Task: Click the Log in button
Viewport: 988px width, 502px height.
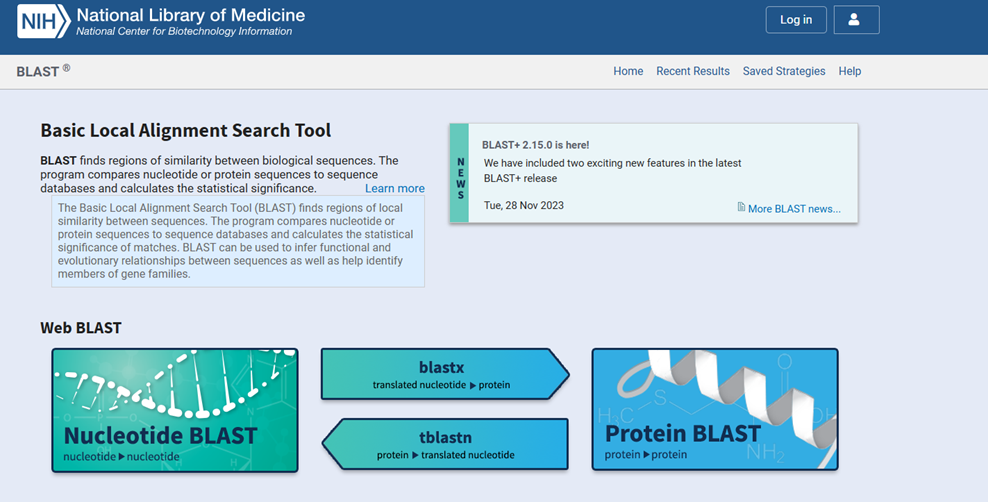Action: tap(796, 20)
